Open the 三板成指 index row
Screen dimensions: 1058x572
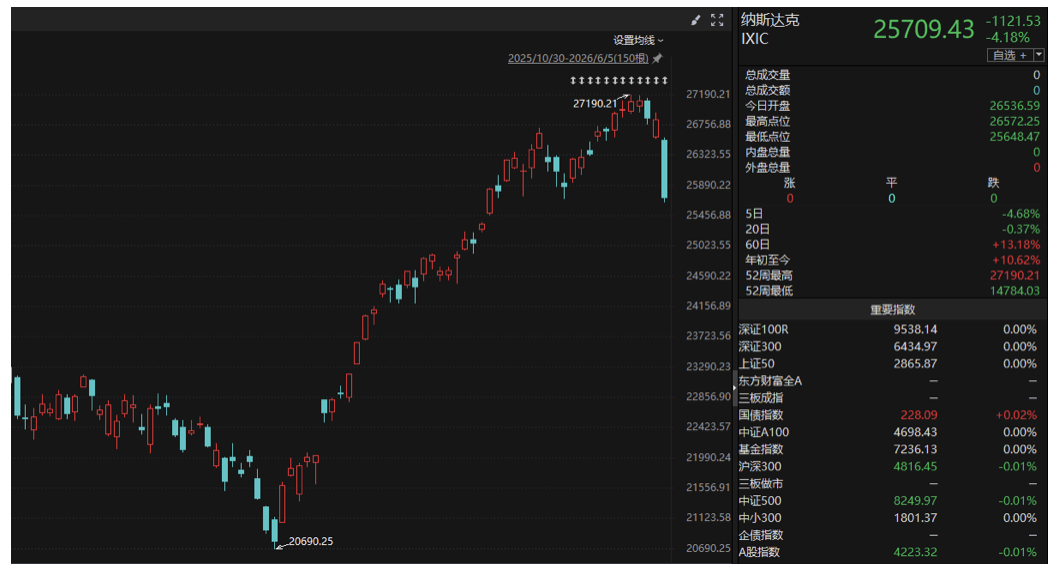coord(892,398)
